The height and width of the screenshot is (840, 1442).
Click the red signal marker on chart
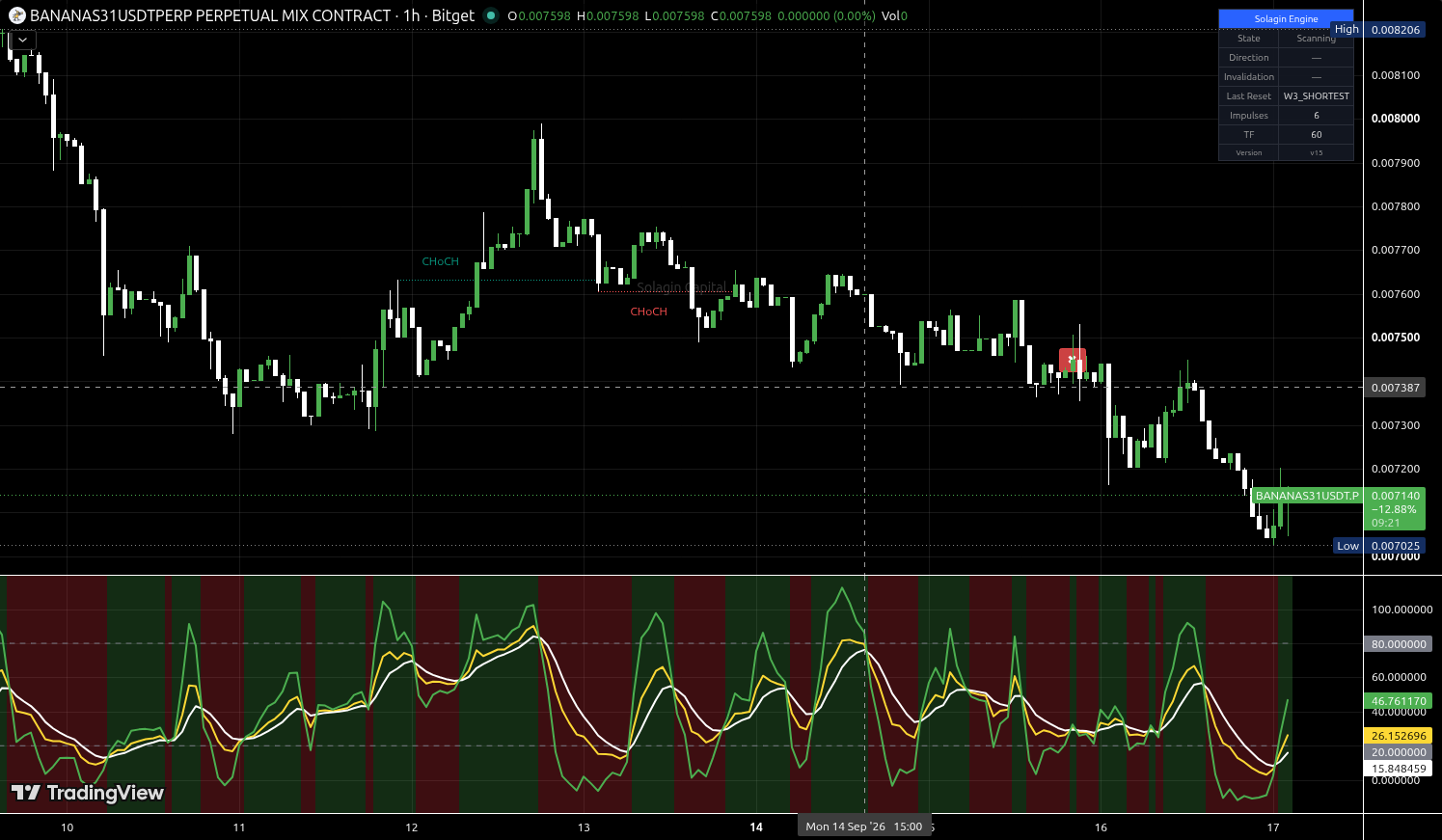[1073, 360]
